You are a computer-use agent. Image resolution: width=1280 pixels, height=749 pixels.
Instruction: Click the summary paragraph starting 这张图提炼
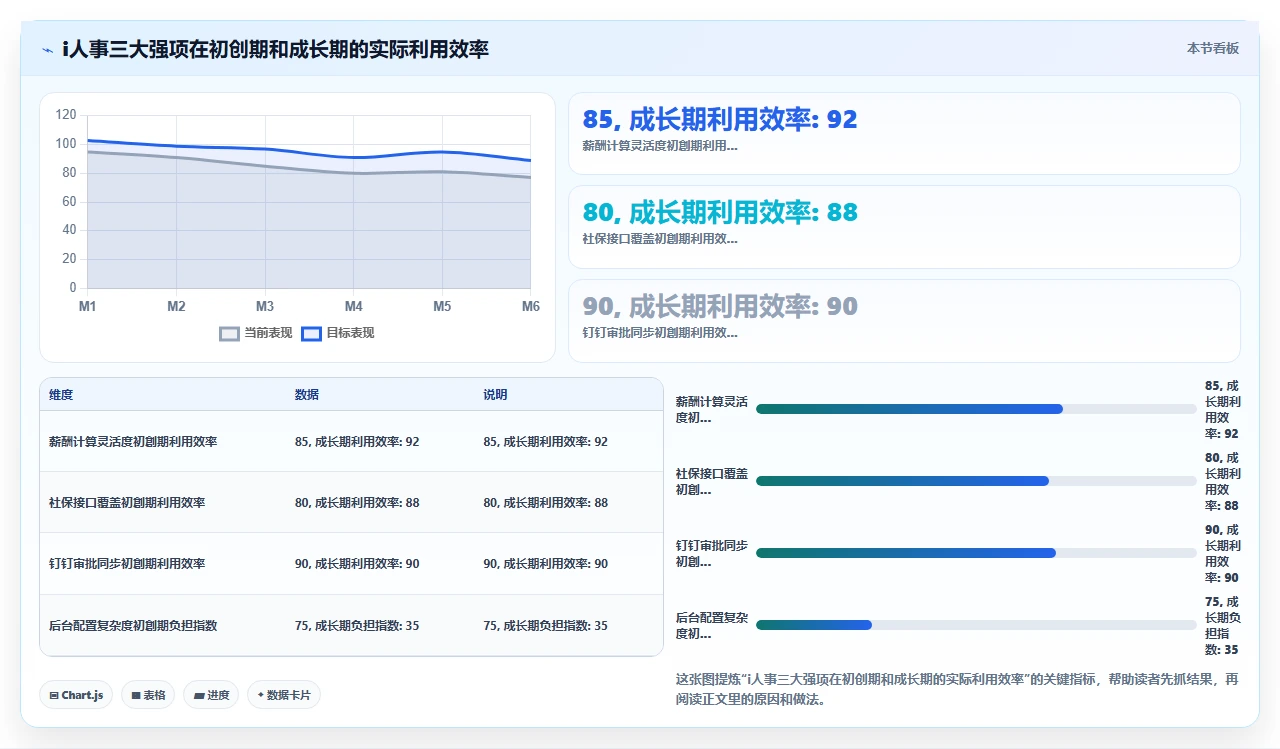tap(958, 689)
